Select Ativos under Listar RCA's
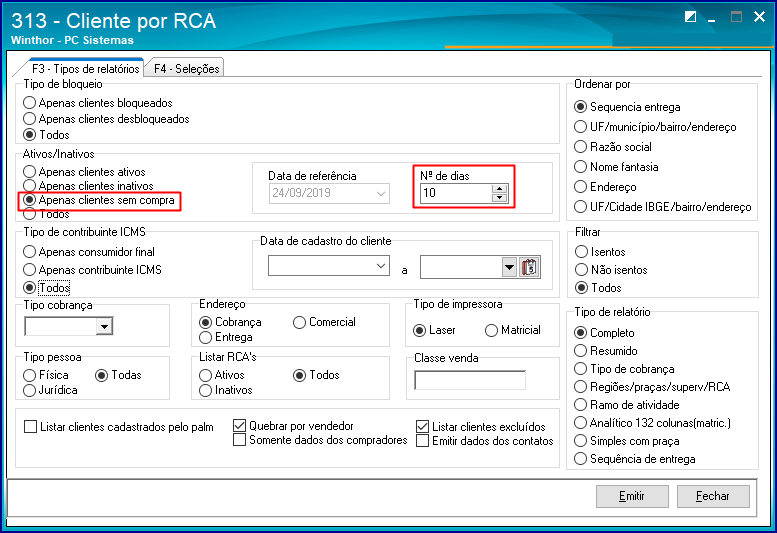 (x=222, y=375)
